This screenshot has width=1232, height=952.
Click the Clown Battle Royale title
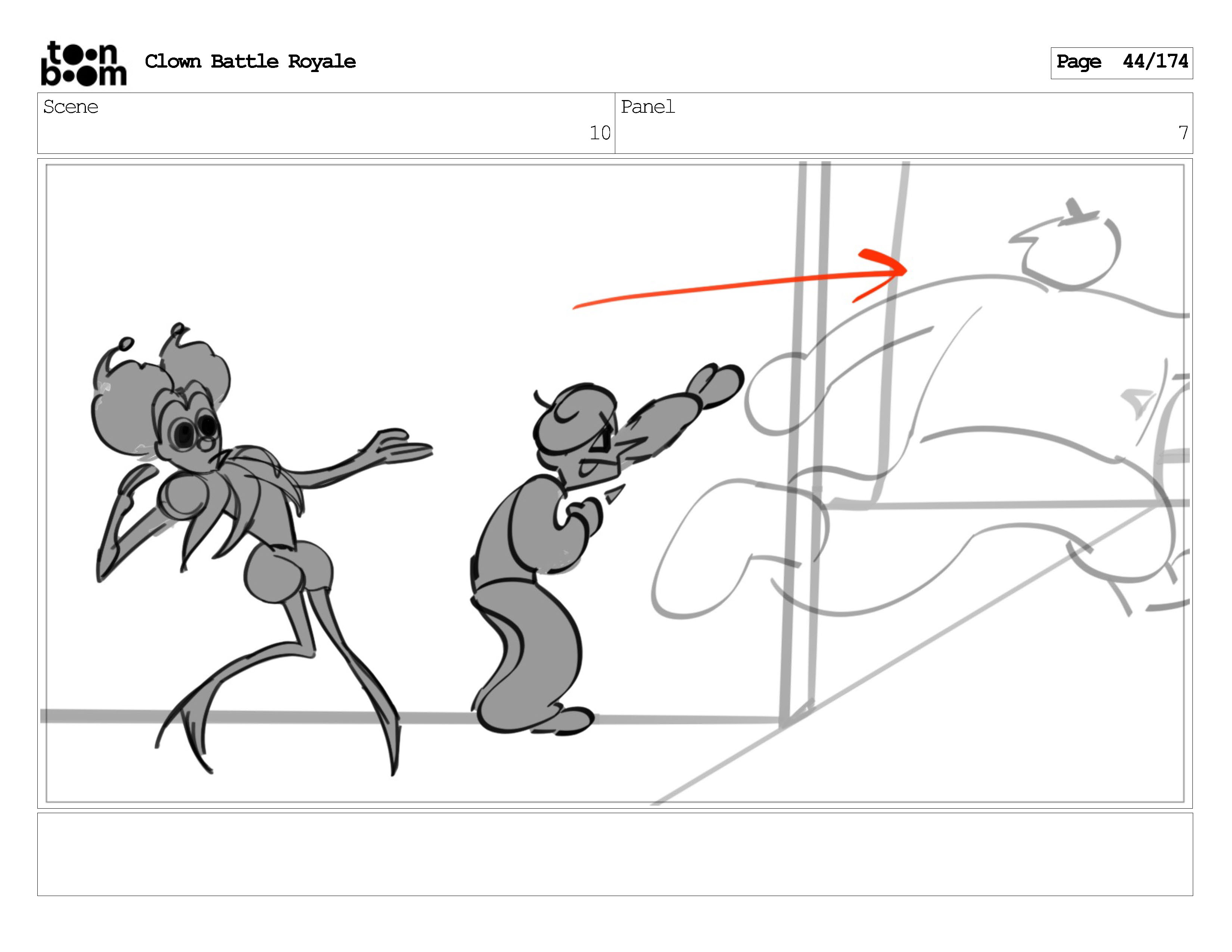tap(250, 62)
